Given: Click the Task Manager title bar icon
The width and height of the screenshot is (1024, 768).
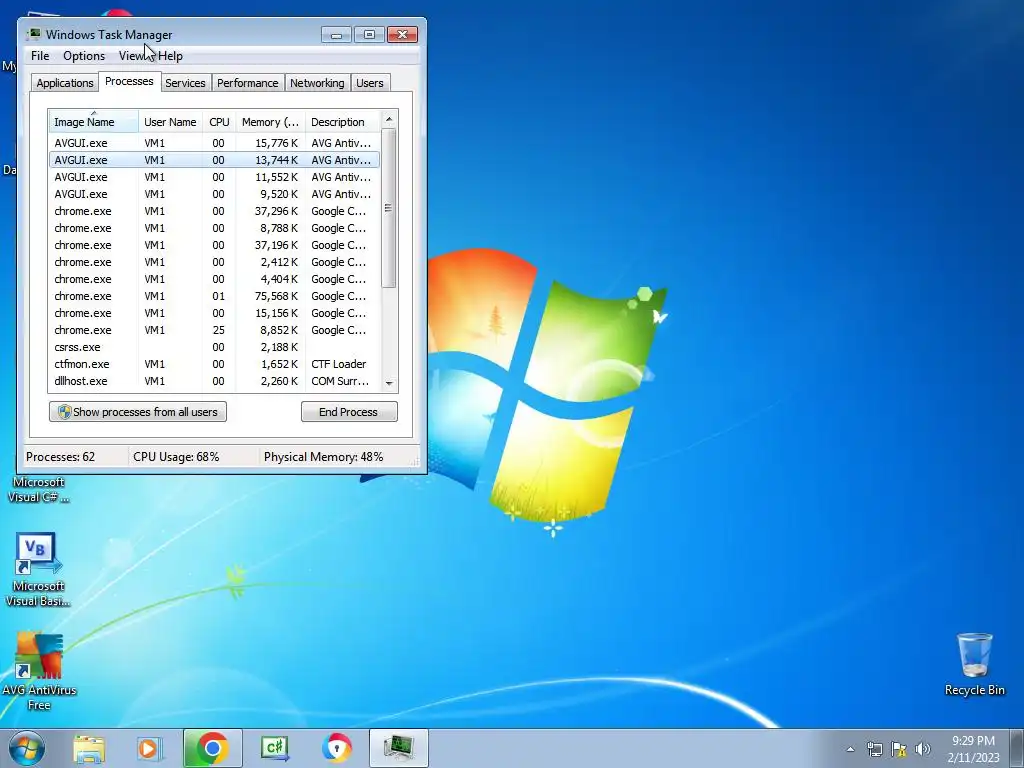Looking at the screenshot, I should pos(34,34).
